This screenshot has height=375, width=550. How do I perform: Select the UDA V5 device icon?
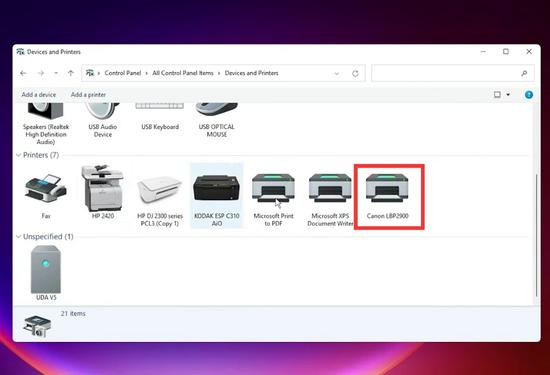pyautogui.click(x=46, y=269)
